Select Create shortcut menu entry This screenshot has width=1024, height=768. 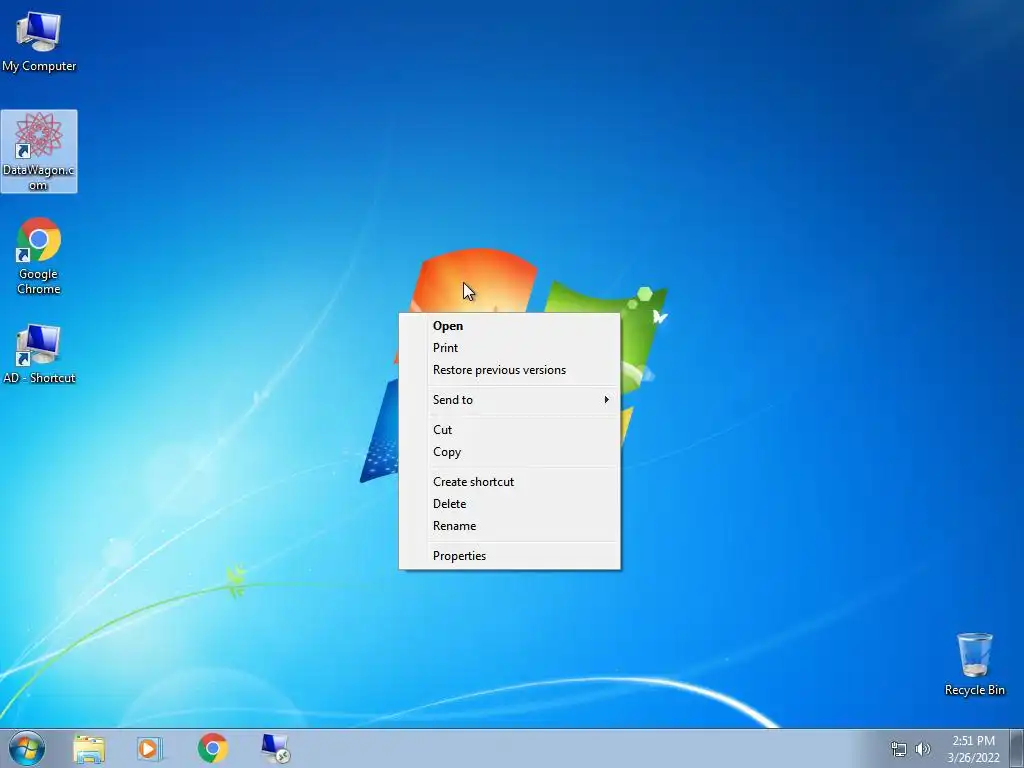click(x=509, y=482)
